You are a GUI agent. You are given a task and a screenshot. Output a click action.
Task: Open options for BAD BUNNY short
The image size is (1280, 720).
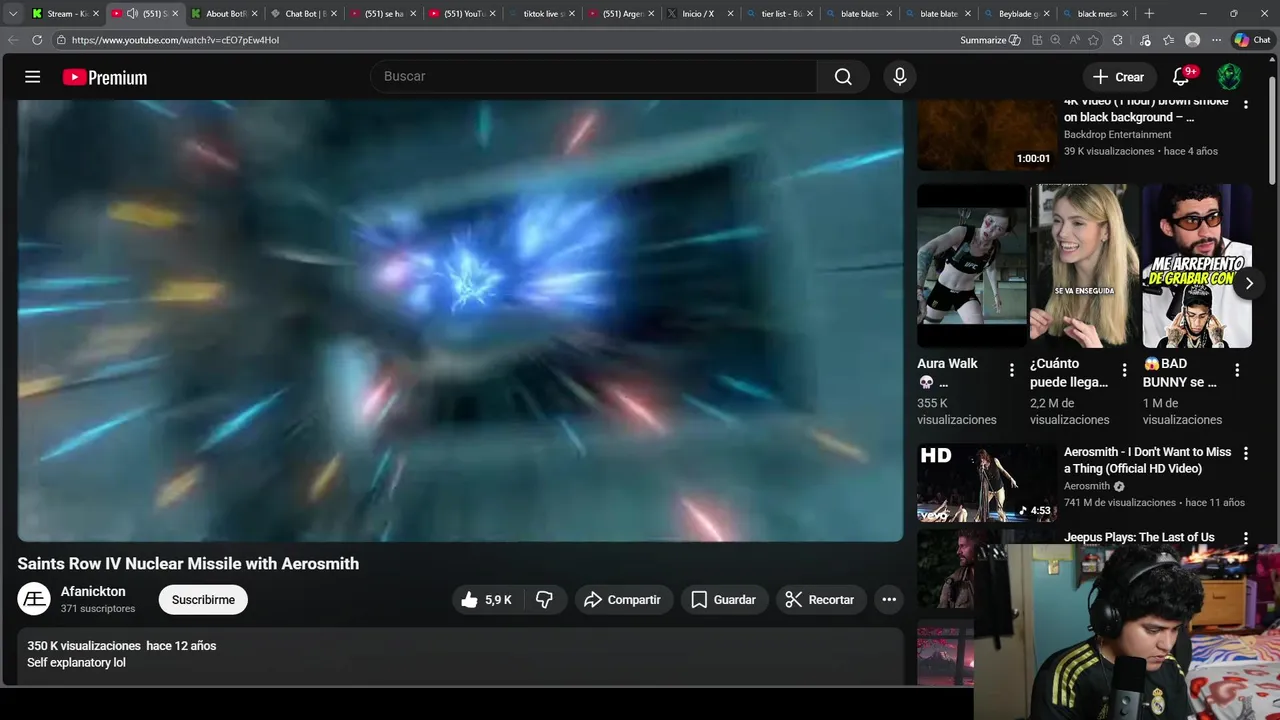coord(1237,370)
